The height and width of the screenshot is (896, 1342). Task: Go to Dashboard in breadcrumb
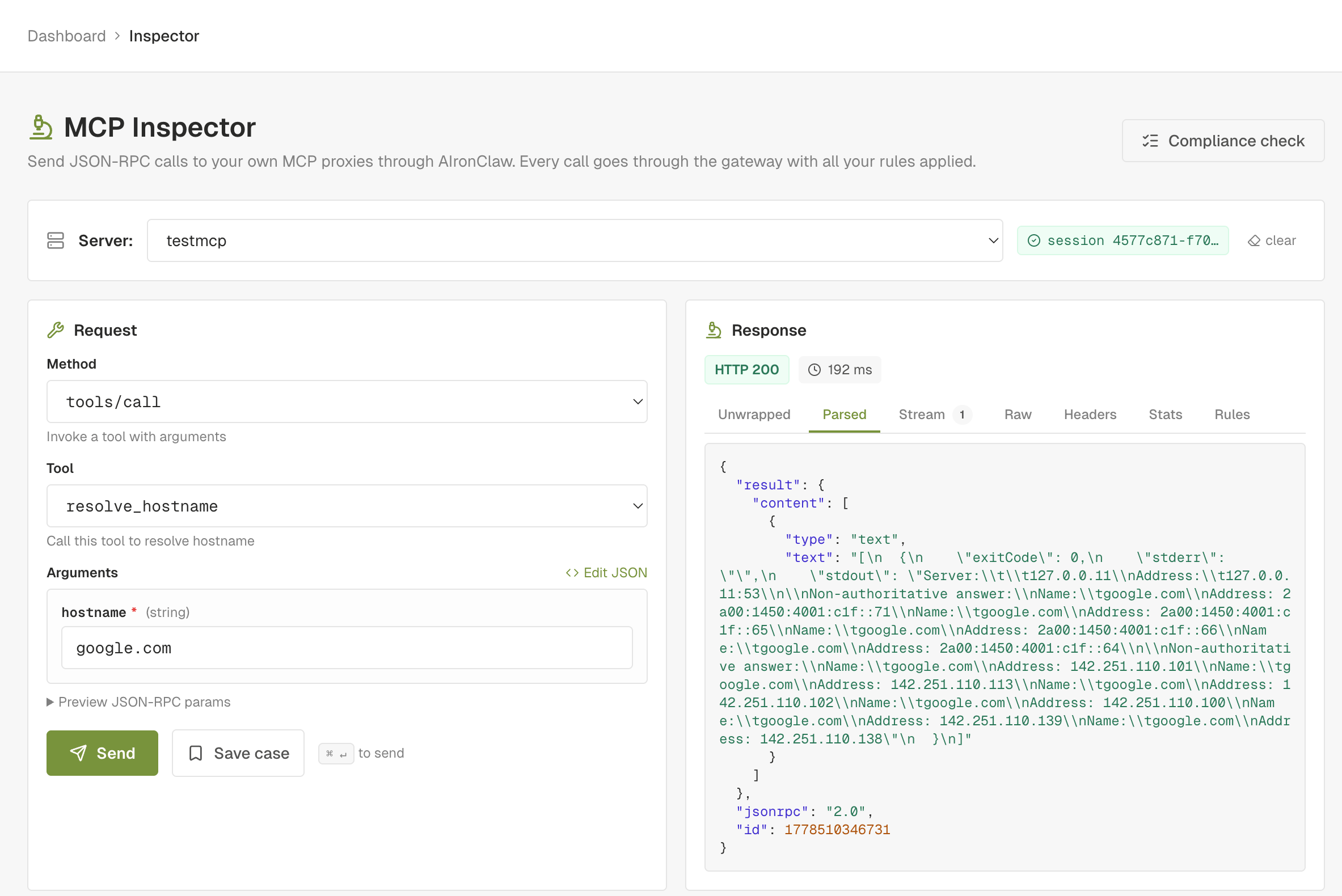pos(66,35)
